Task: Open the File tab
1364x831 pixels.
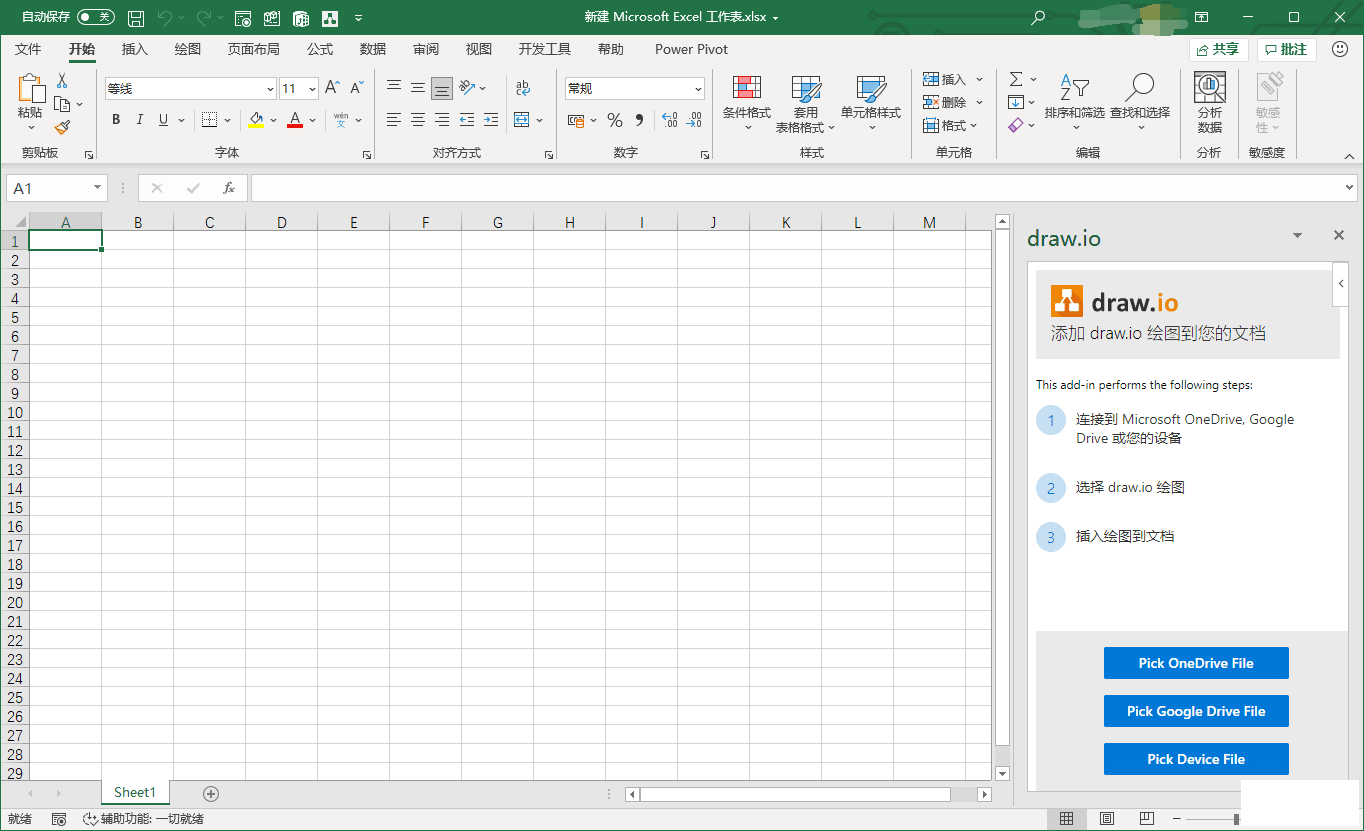Action: tap(28, 49)
